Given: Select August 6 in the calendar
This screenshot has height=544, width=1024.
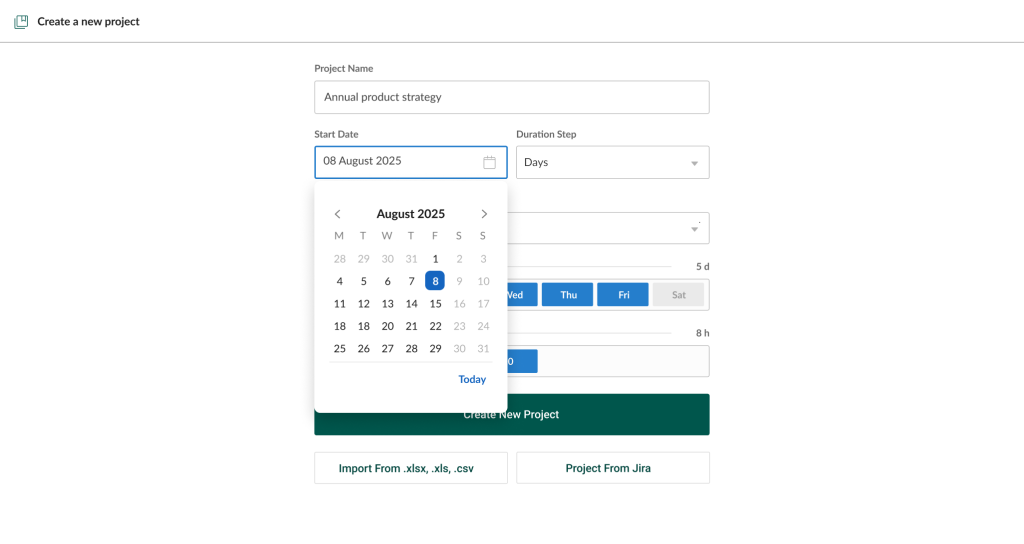Looking at the screenshot, I should [387, 281].
